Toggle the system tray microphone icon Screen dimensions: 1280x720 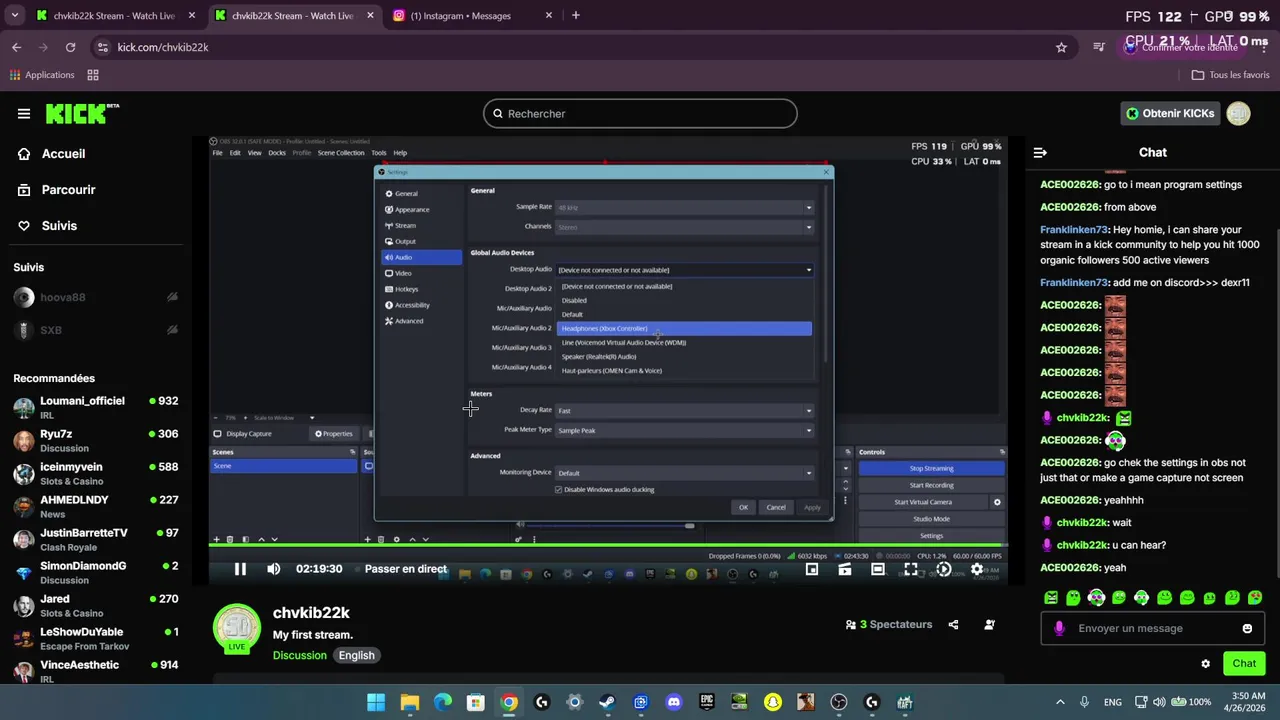(1084, 702)
